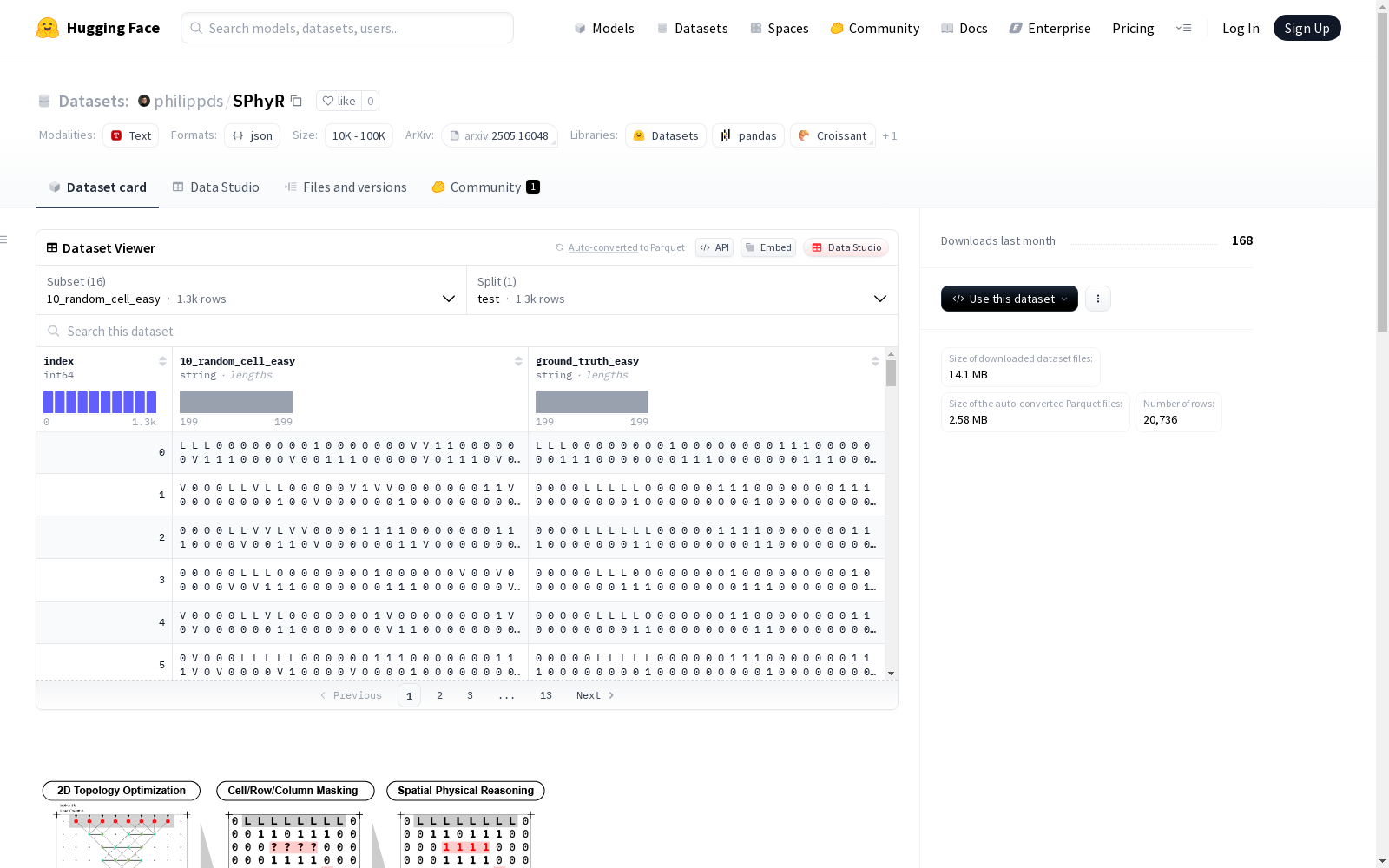
Task: Toggle the table of contents sidebar icon
Action: 4,240
